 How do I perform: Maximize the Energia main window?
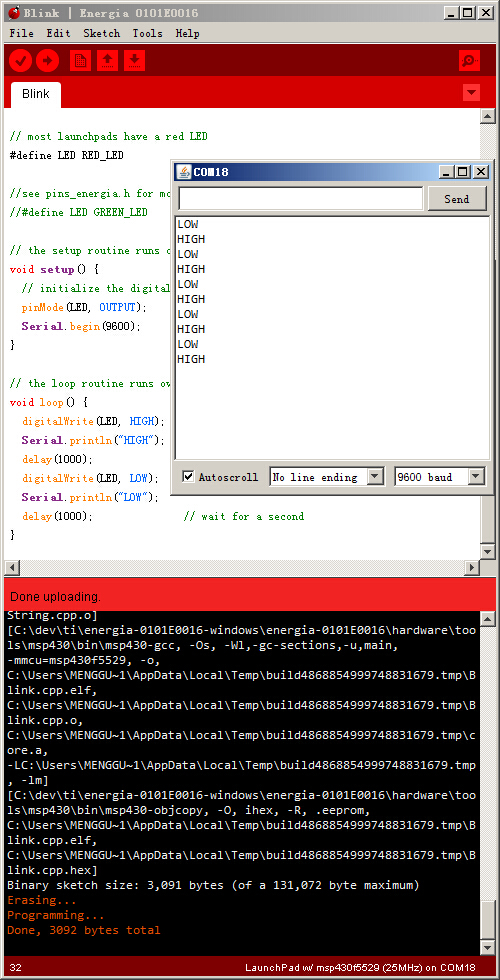coord(469,12)
